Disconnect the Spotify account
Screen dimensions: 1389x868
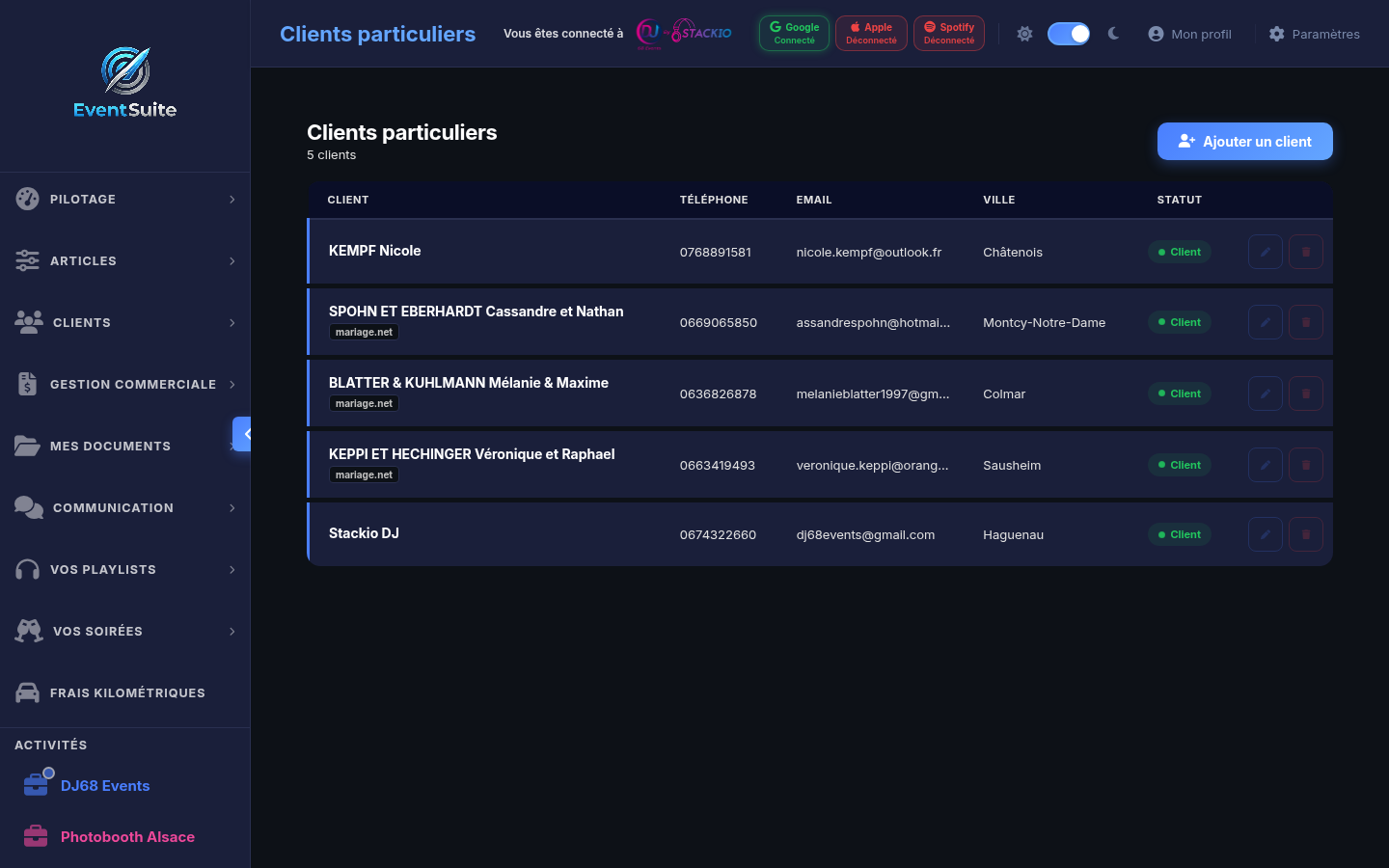click(x=948, y=32)
